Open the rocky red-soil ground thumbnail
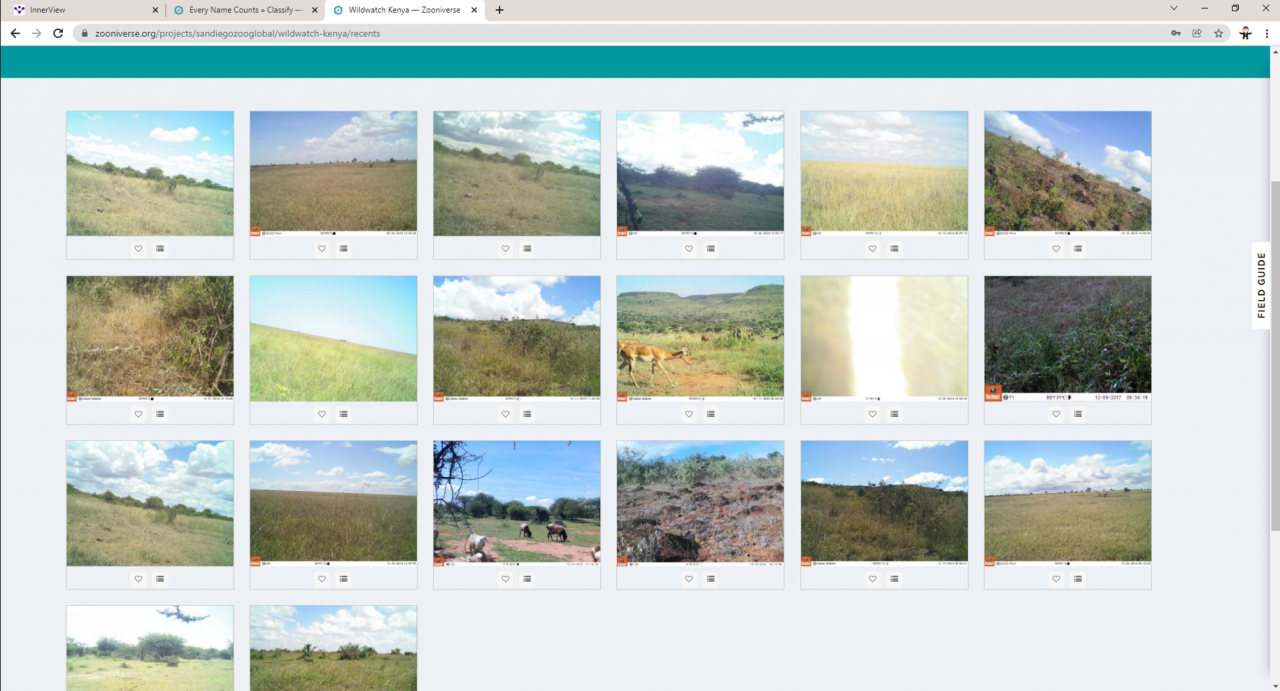Viewport: 1280px width, 691px height. 700,503
